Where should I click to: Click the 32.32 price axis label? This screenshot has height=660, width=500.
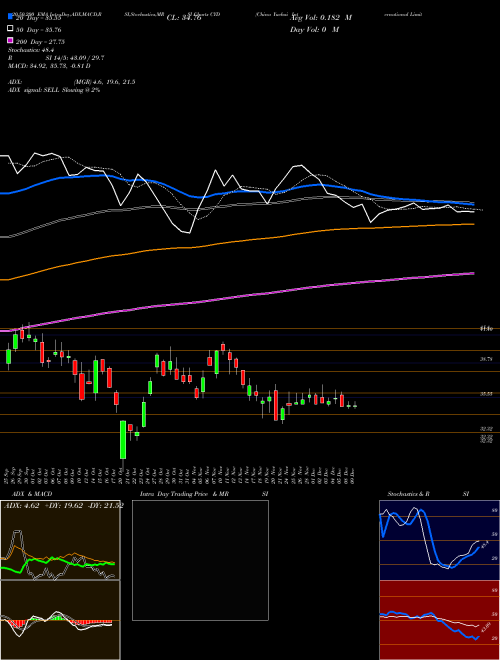pos(486,429)
